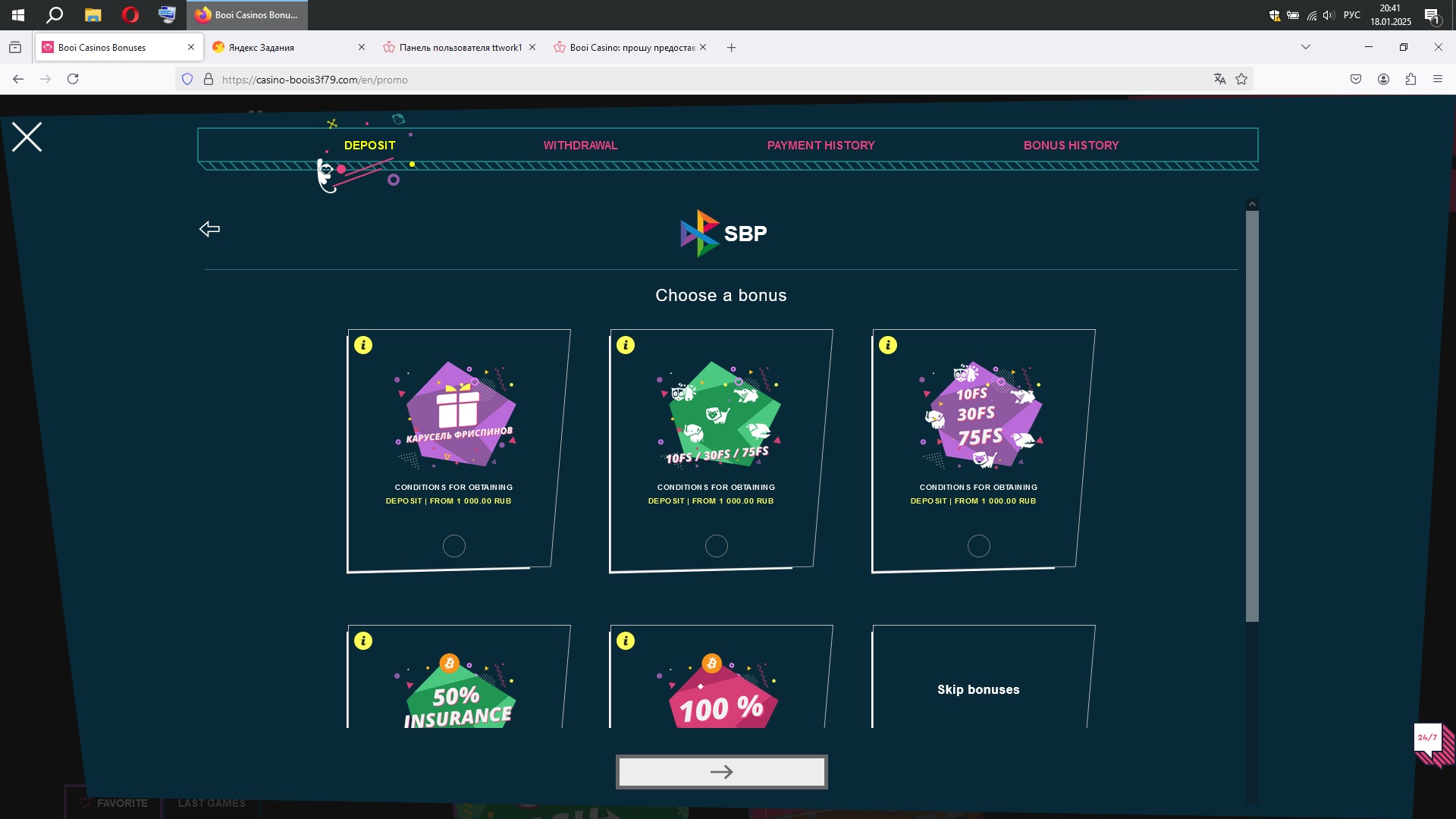1456x819 pixels.
Task: Open info for the purple 10FS 30FS 75FS bonus
Action: click(888, 345)
